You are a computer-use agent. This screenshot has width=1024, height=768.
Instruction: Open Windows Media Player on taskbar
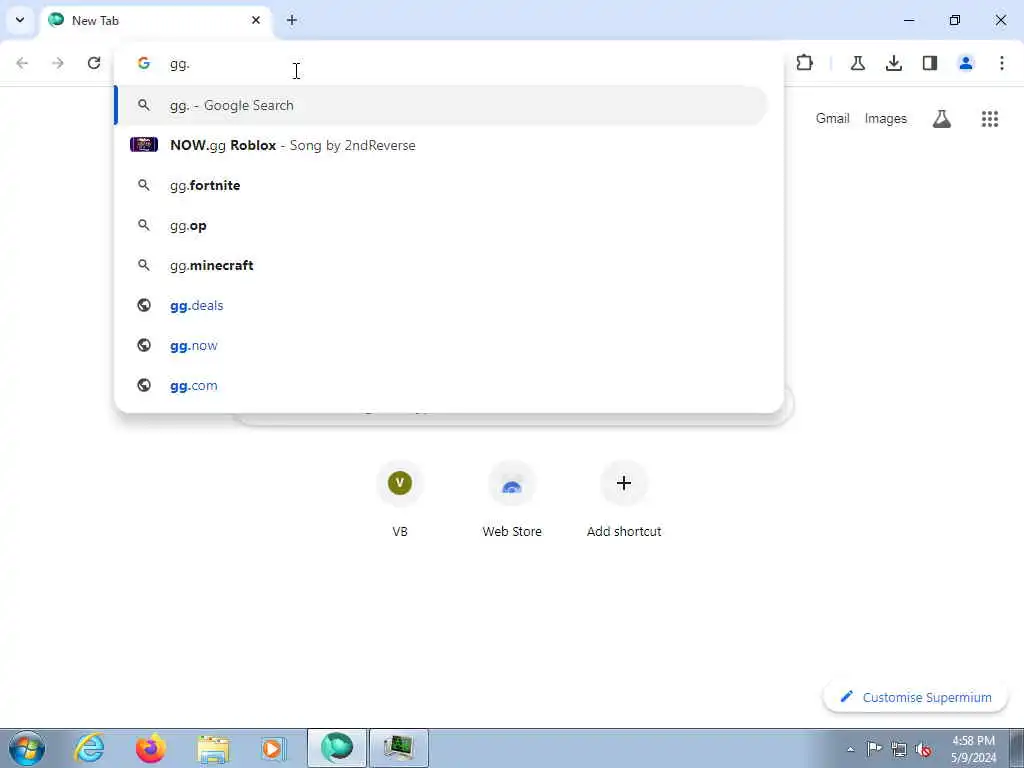click(273, 748)
